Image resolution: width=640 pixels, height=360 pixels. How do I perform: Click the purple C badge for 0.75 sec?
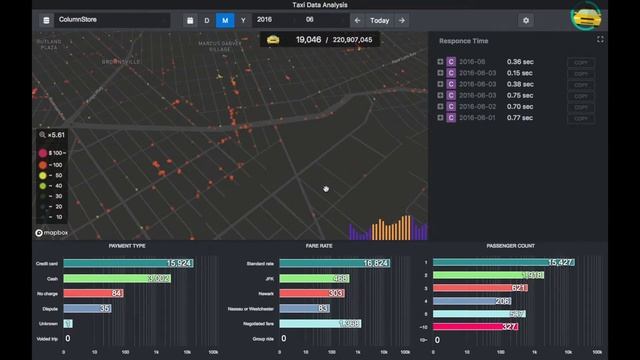pyautogui.click(x=451, y=95)
